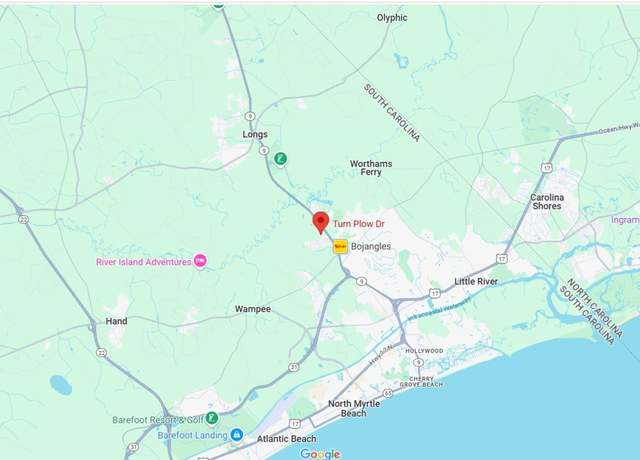Open the Bojangles restaurant icon

point(340,247)
